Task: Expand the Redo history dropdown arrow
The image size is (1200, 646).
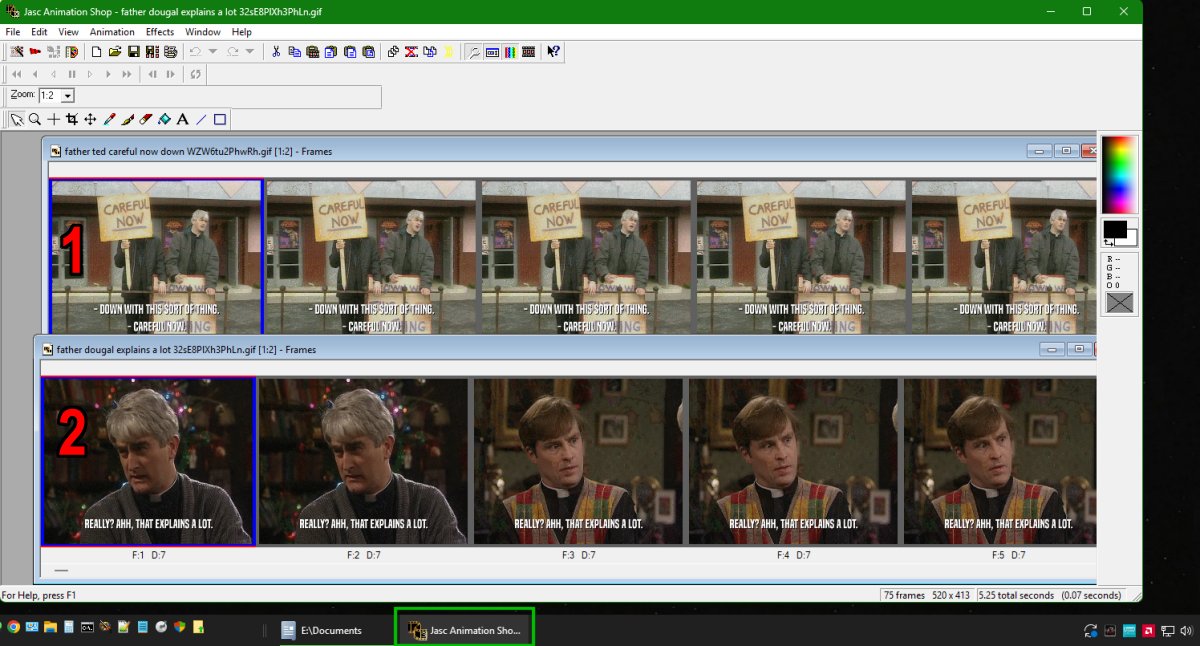Action: click(x=250, y=51)
